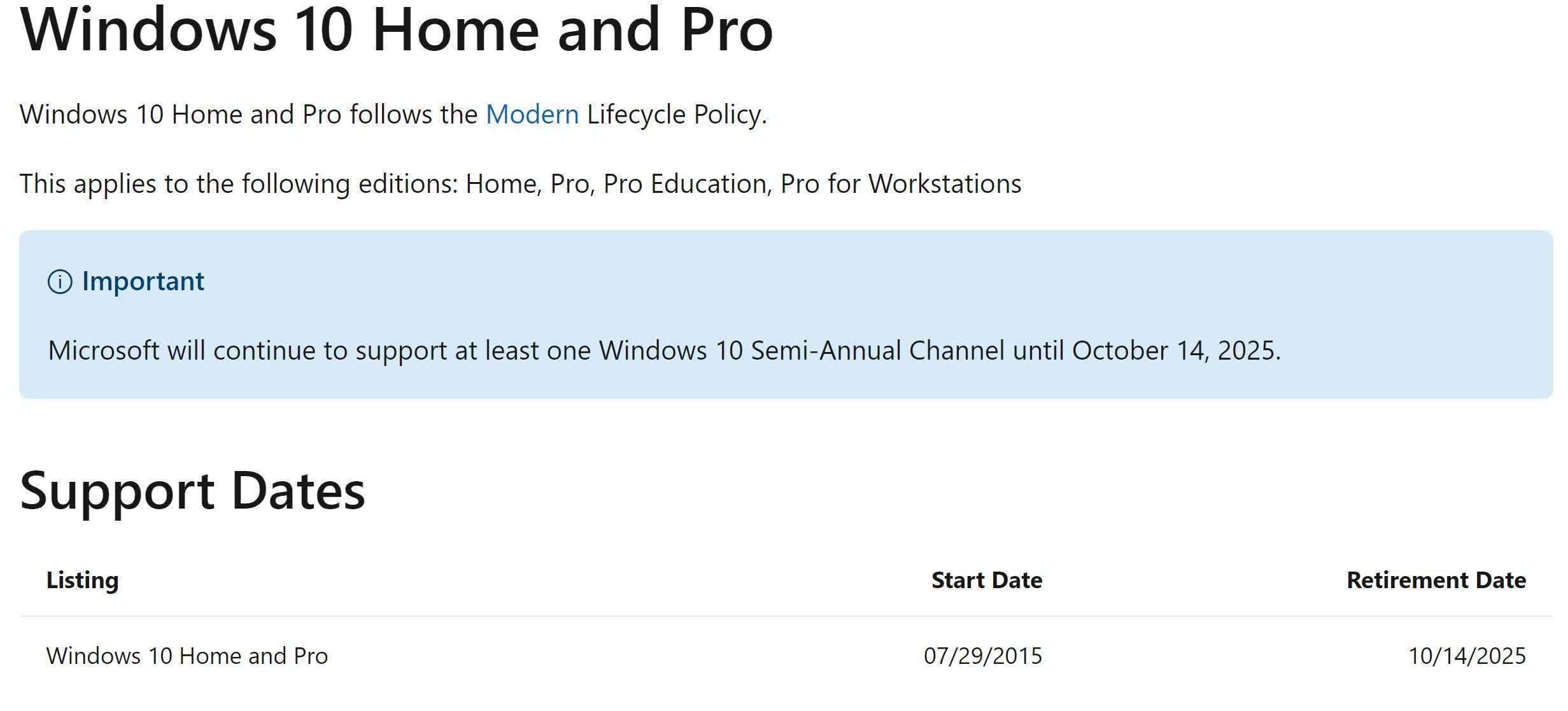Click the Windows 10 Home and Pro table row
The width and height of the screenshot is (1568, 711).
coord(786,656)
